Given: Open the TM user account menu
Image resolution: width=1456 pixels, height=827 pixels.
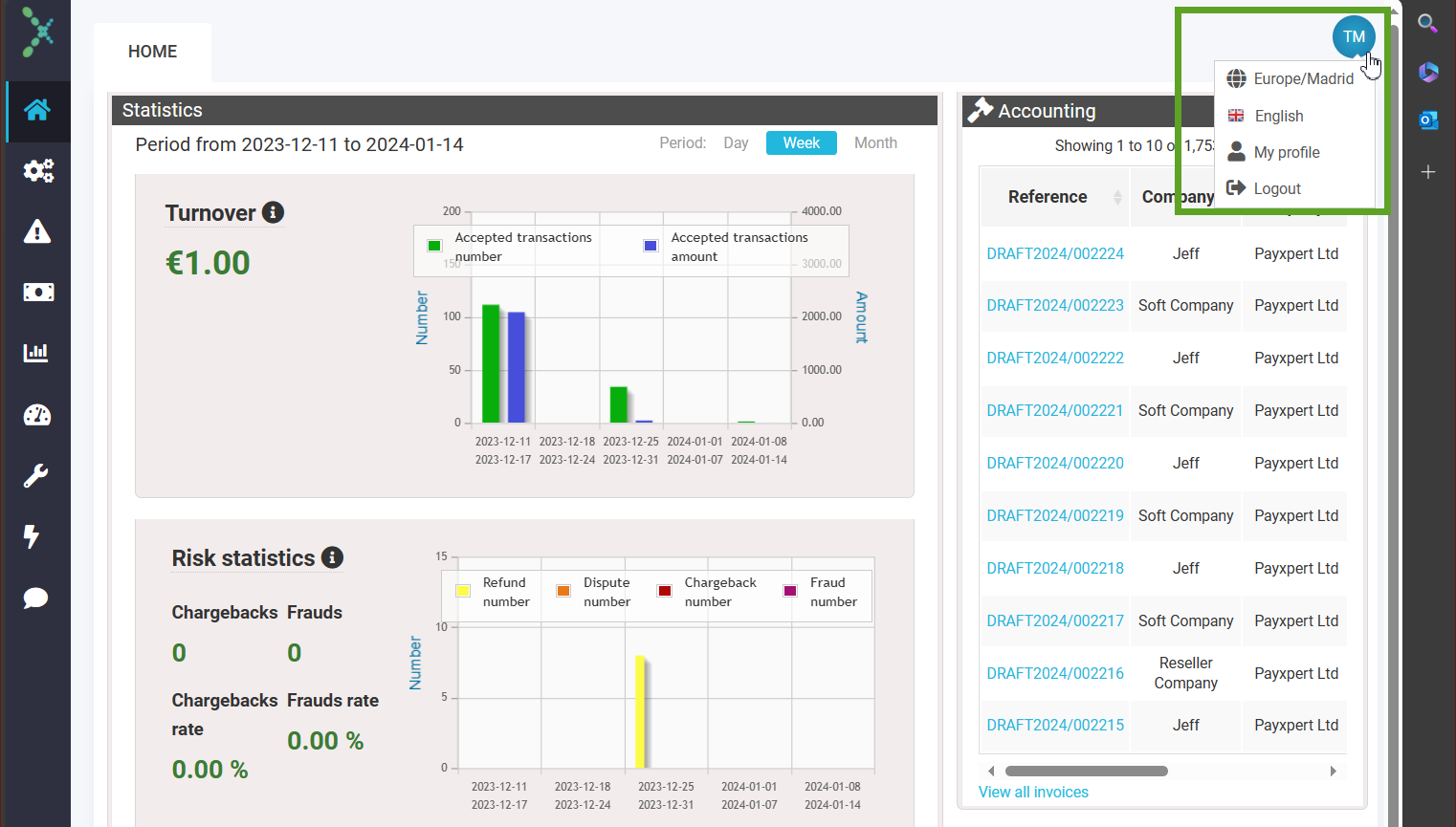Looking at the screenshot, I should 1354,36.
